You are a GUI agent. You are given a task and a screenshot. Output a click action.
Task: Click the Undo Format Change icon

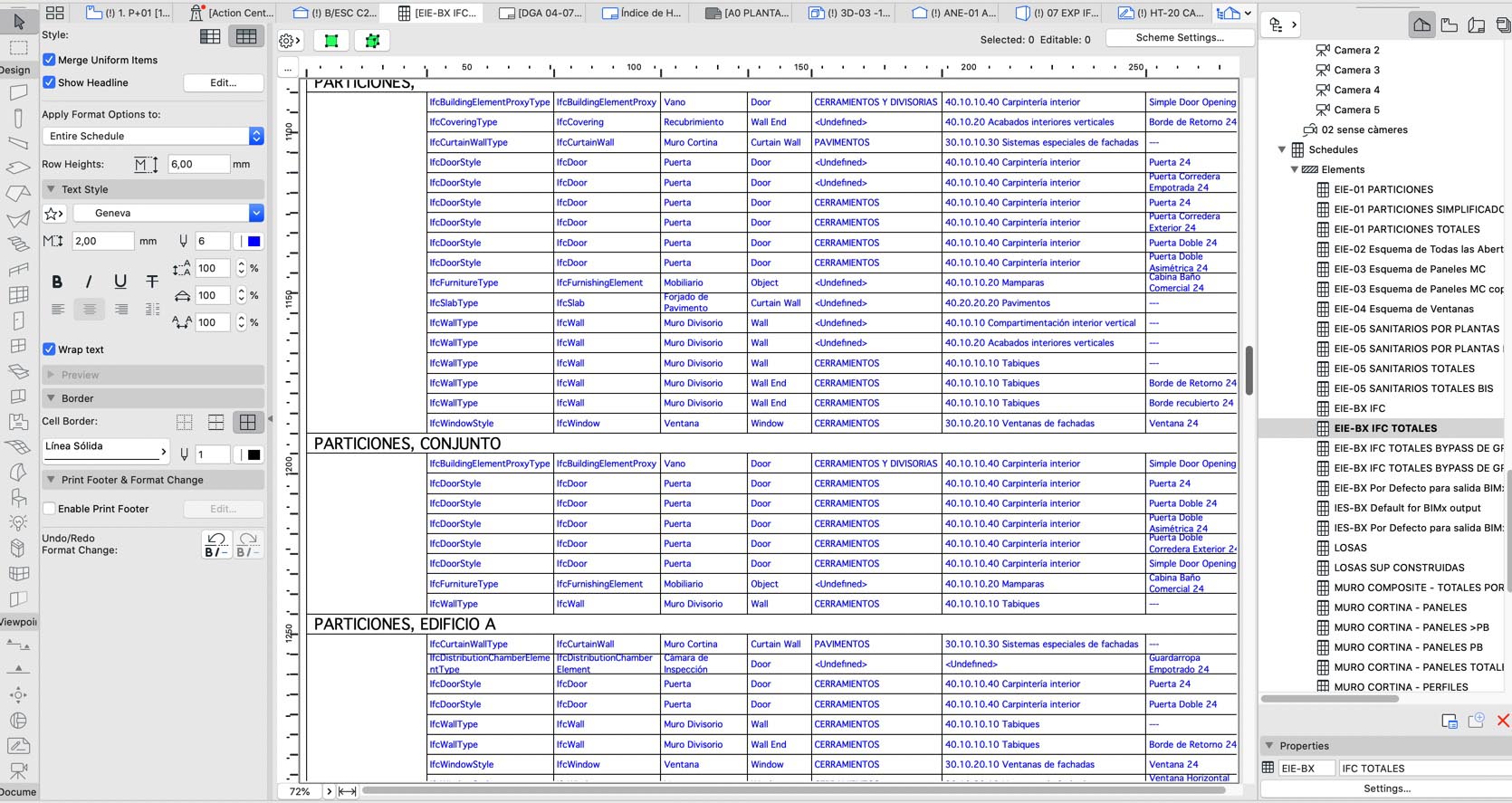click(215, 544)
